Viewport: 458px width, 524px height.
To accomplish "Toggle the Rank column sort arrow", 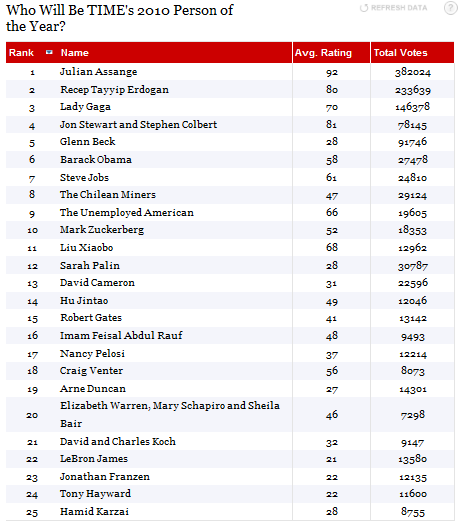I will point(49,52).
